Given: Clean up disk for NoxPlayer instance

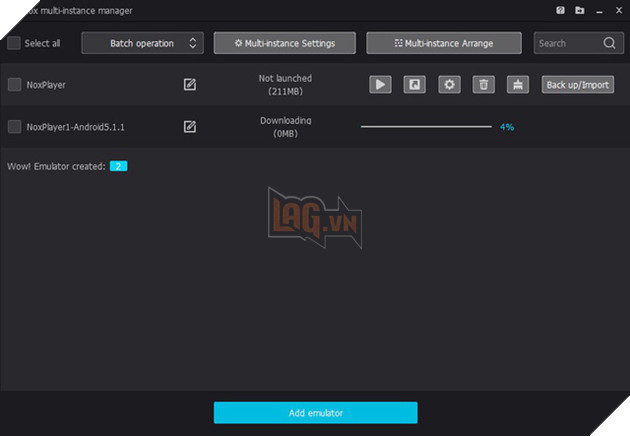Looking at the screenshot, I should pyautogui.click(x=518, y=85).
